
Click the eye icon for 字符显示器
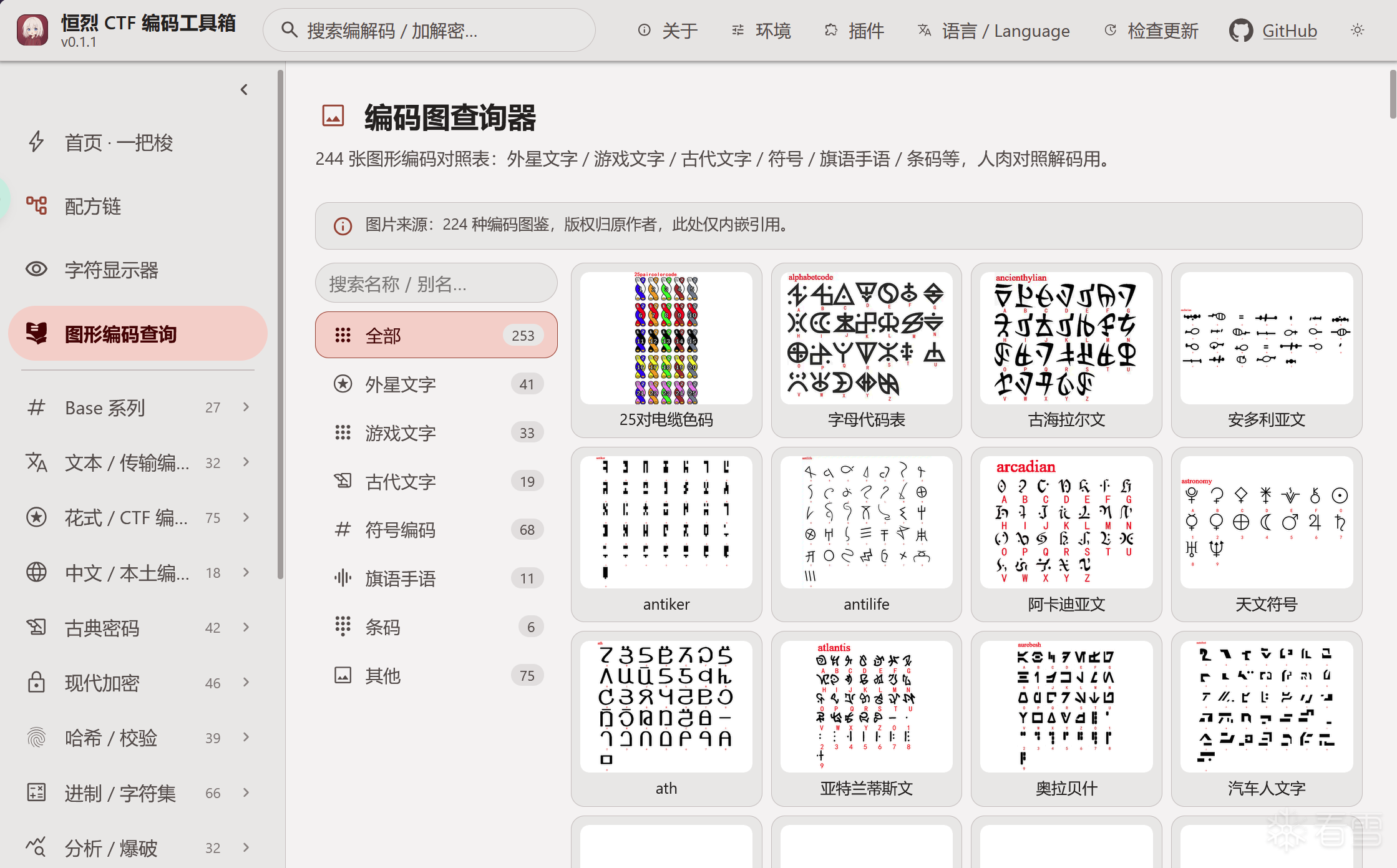(x=36, y=269)
